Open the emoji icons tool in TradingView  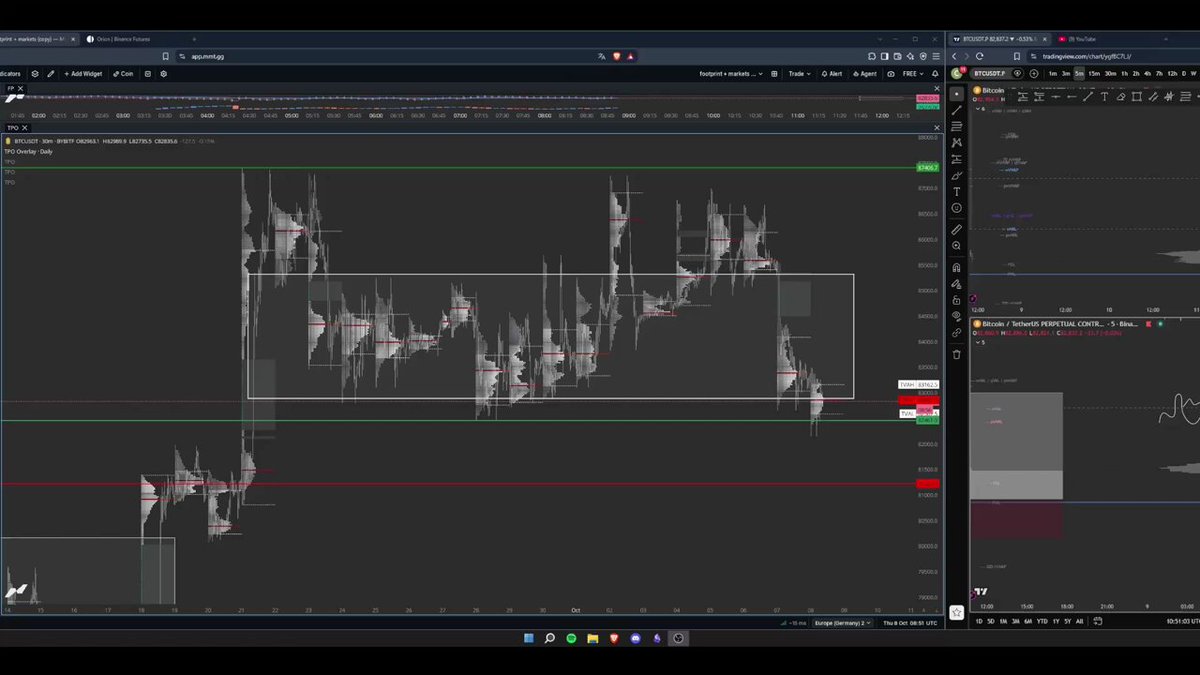[x=957, y=208]
